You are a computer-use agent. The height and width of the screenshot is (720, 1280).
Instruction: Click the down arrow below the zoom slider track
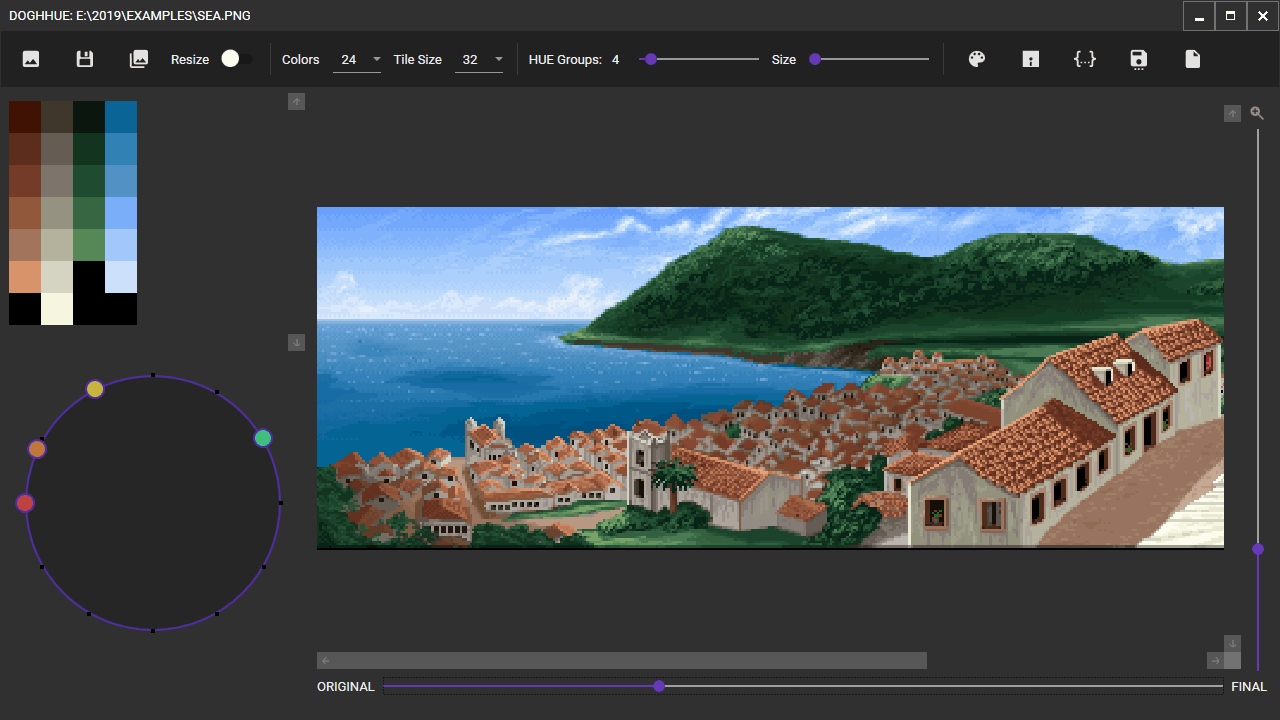pos(1232,643)
